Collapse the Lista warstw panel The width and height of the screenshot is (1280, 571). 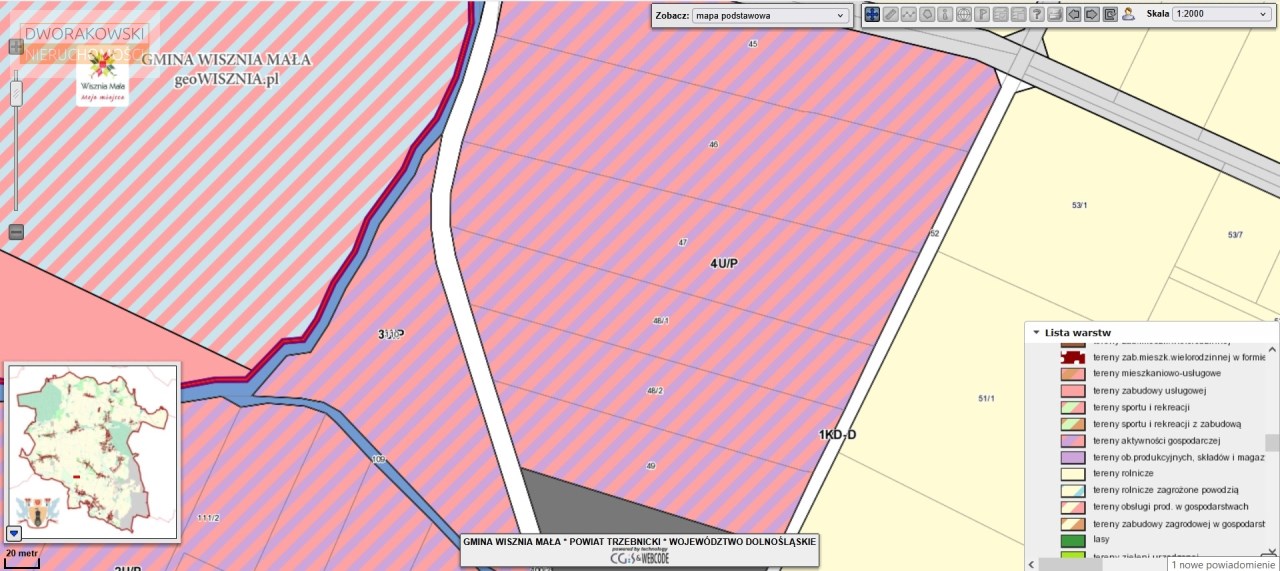1037,333
